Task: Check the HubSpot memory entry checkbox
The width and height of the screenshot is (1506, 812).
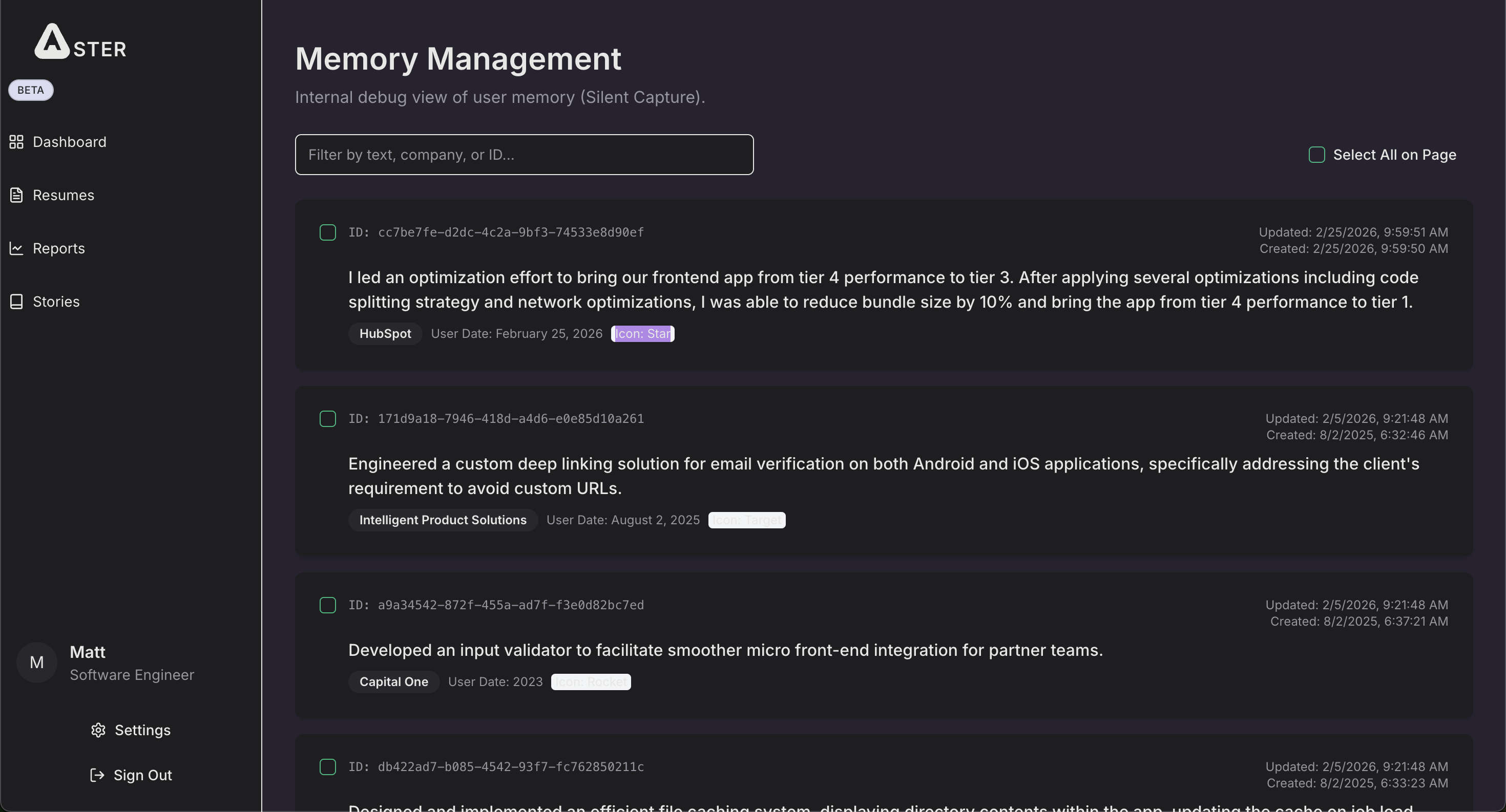Action: 328,232
